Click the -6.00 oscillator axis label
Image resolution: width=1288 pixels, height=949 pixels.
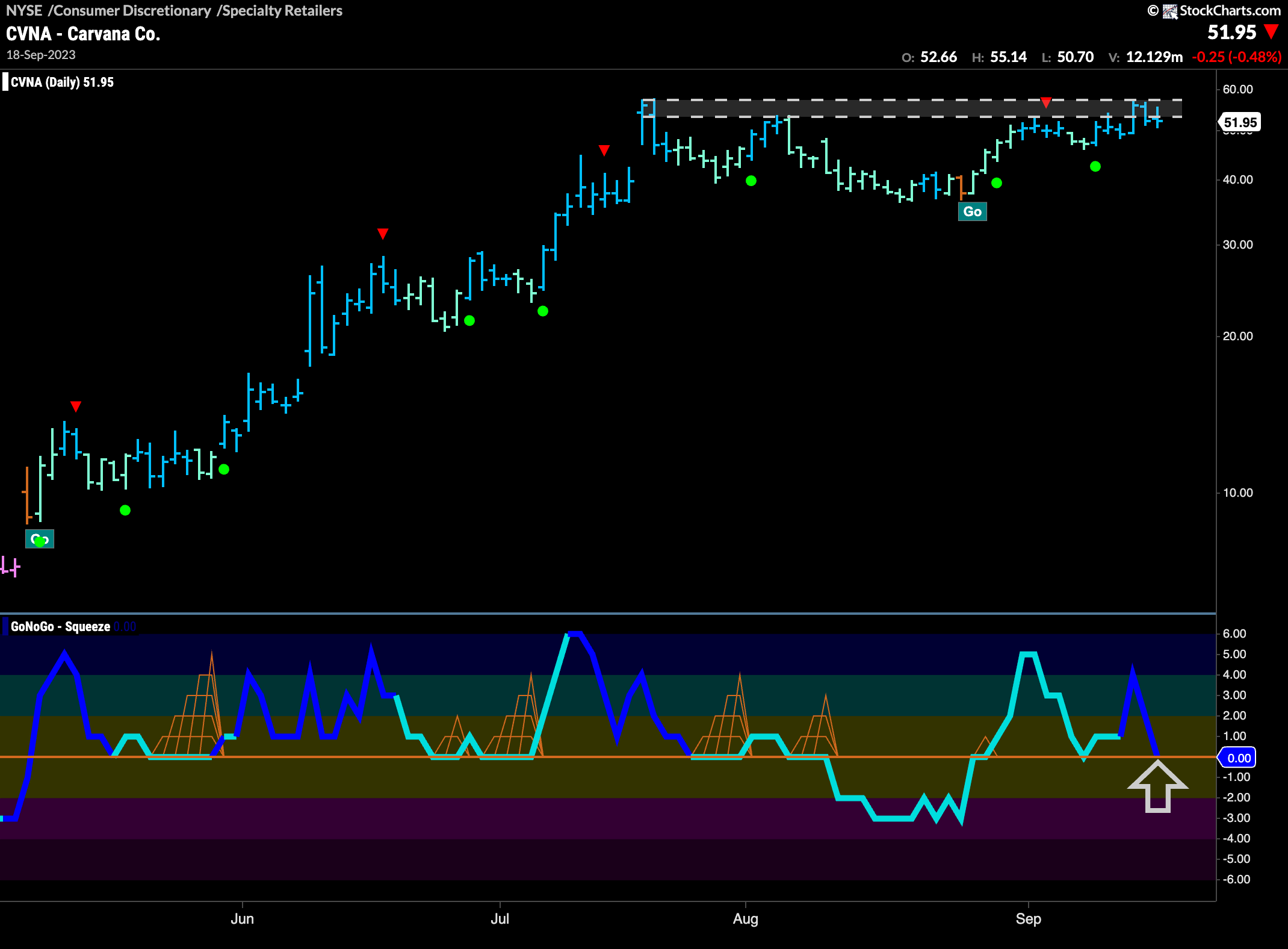pos(1236,879)
